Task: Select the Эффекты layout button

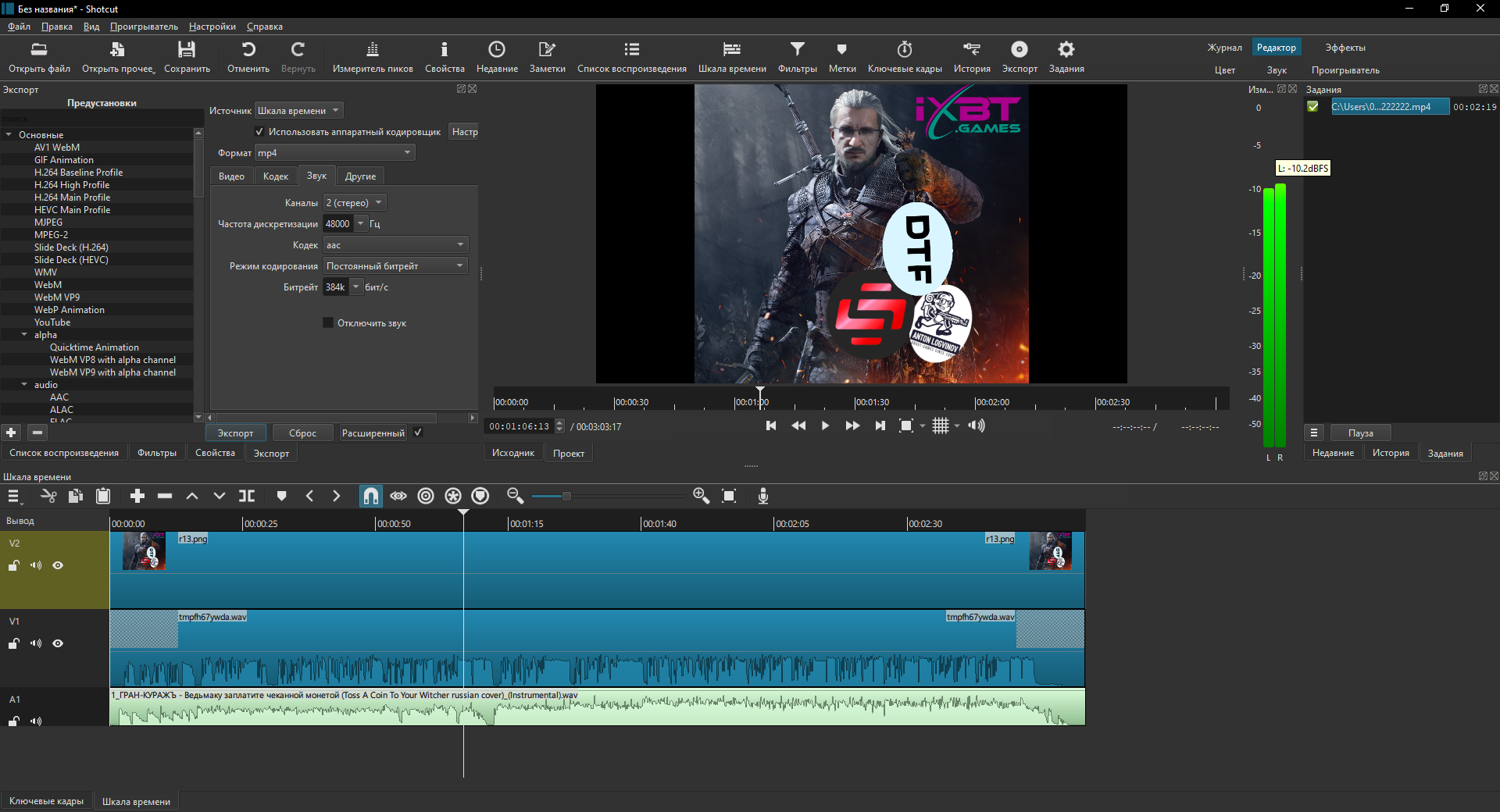Action: (1345, 48)
